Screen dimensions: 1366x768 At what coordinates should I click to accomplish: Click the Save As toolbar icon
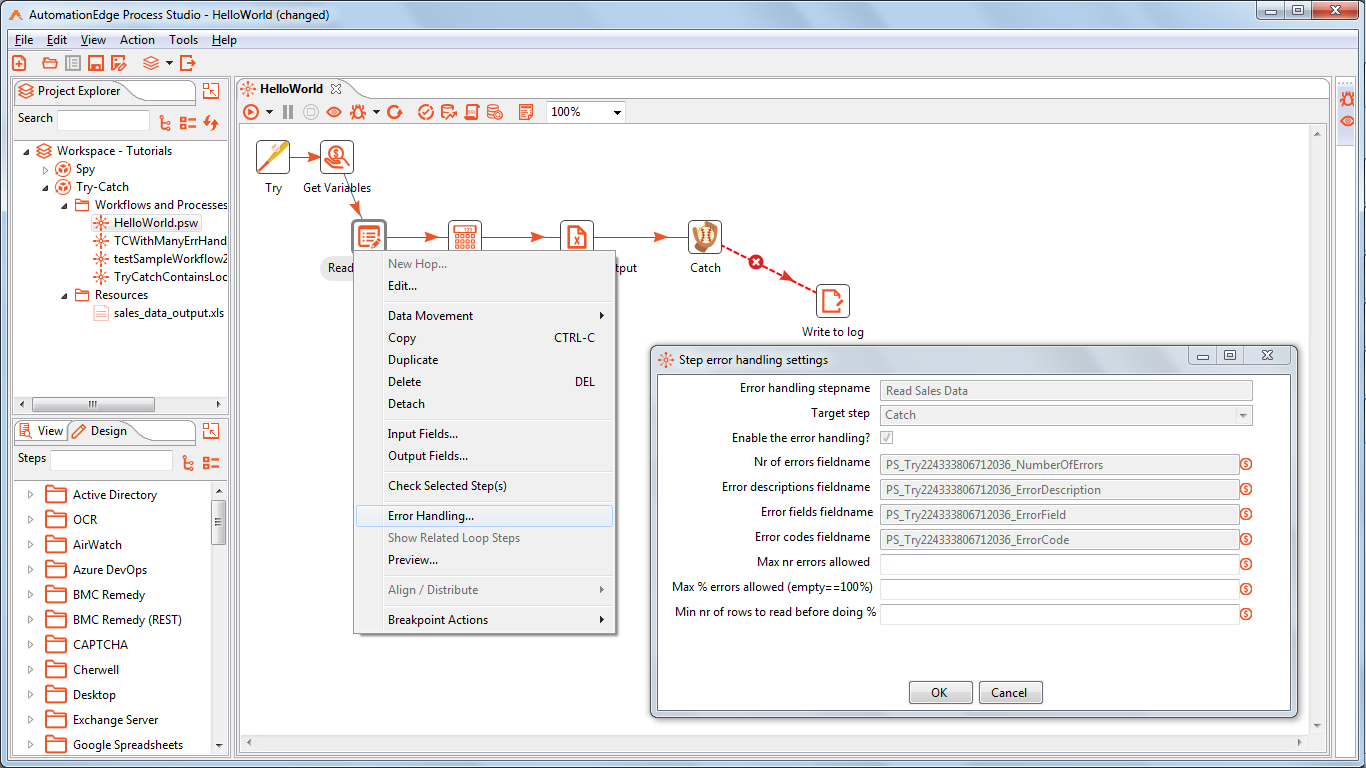click(119, 63)
